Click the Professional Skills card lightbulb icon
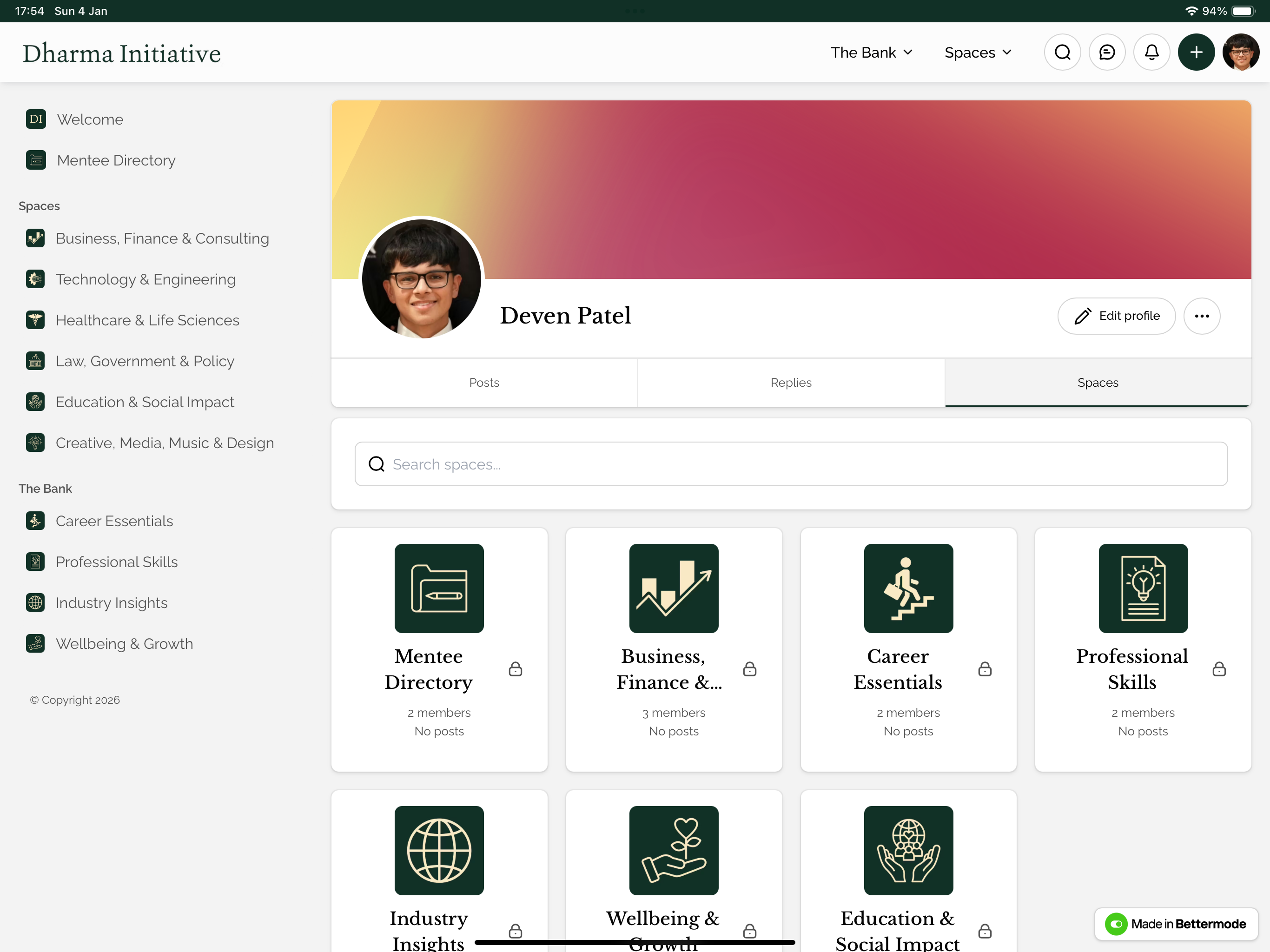This screenshot has height=952, width=1270. tap(1143, 588)
